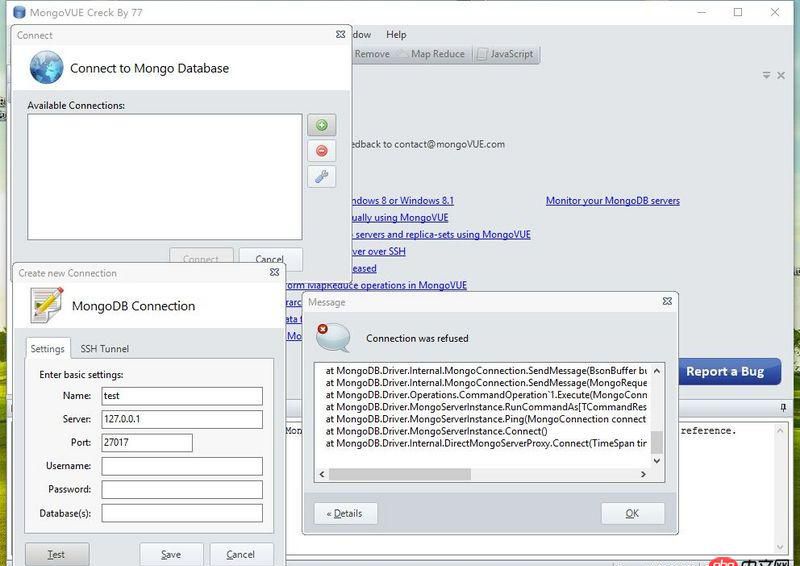Click the Remove toolbar item
Screen dimensions: 800x566
tap(372, 54)
